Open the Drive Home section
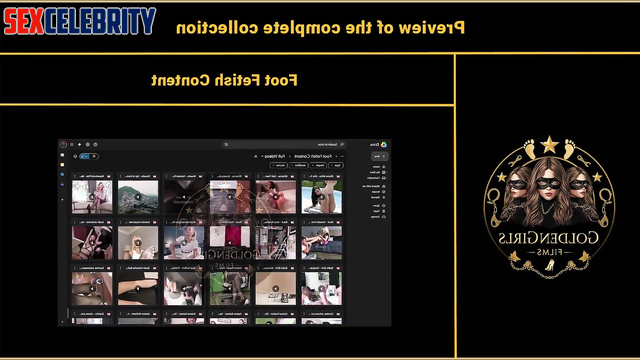This screenshot has width=640, height=360. 379,167
